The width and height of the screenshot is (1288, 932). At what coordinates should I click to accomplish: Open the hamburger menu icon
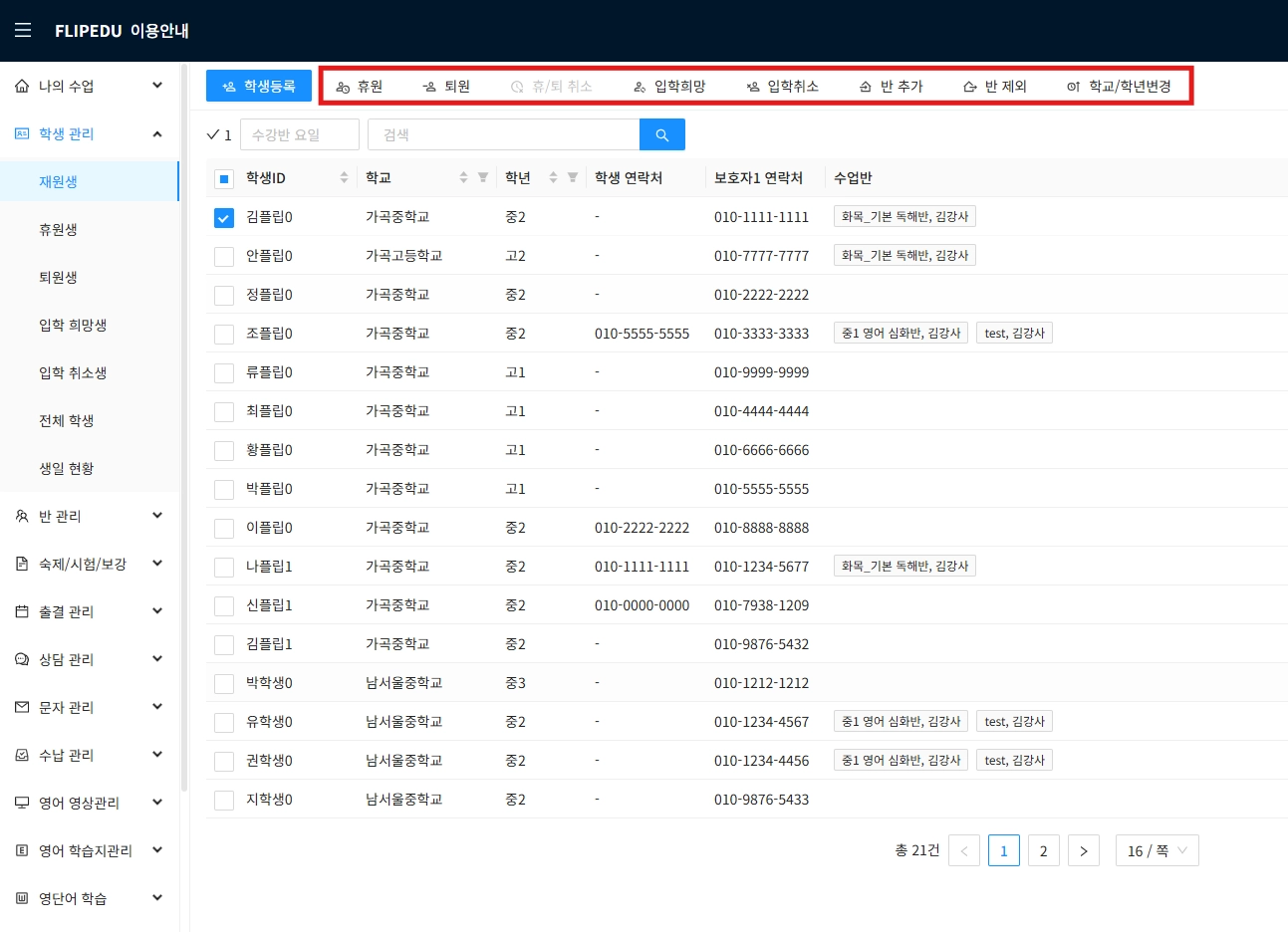coord(23,31)
